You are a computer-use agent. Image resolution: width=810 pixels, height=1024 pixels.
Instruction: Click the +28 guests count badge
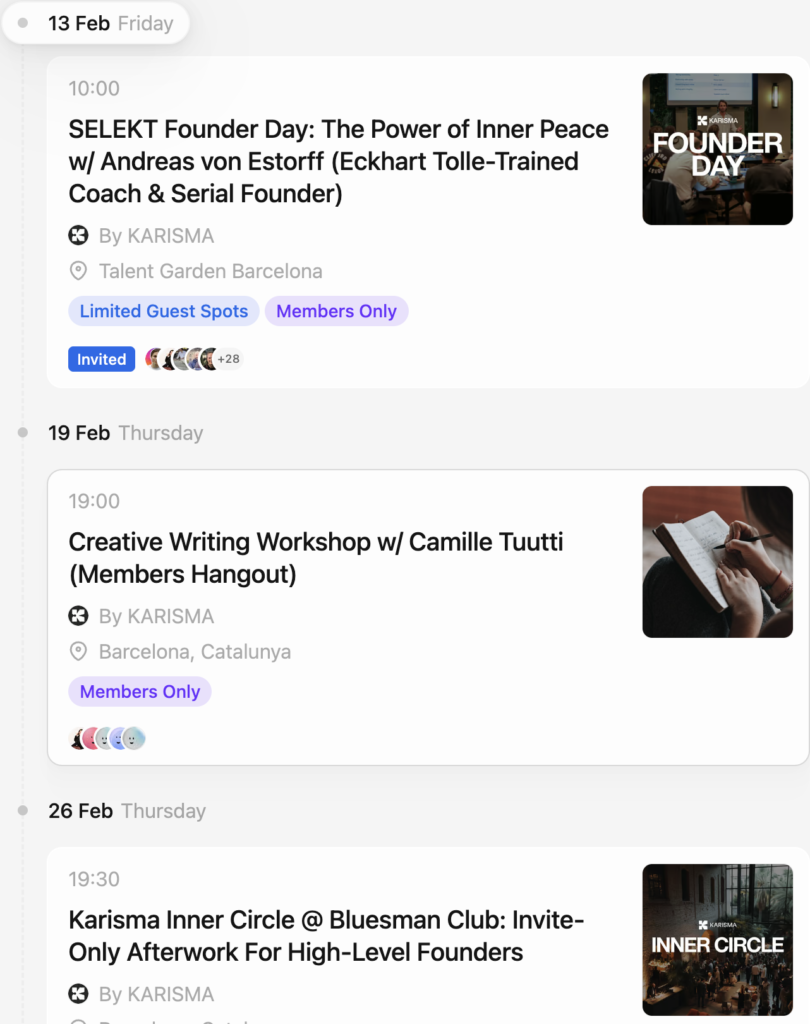click(229, 359)
